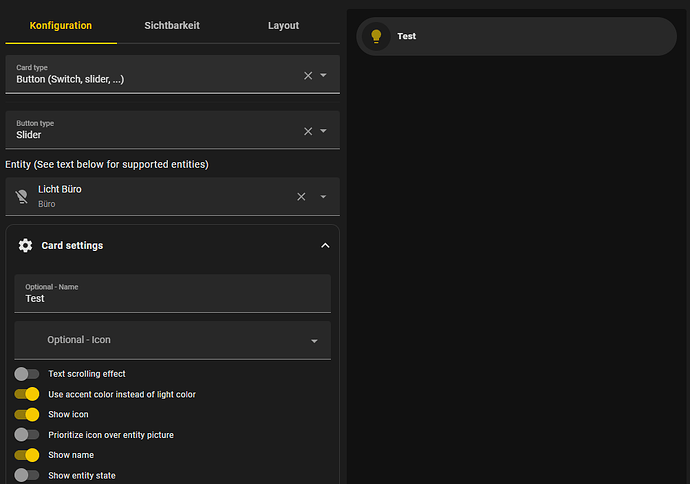Click the Test slider card in preview
Viewport: 690px width, 484px height.
[516, 36]
